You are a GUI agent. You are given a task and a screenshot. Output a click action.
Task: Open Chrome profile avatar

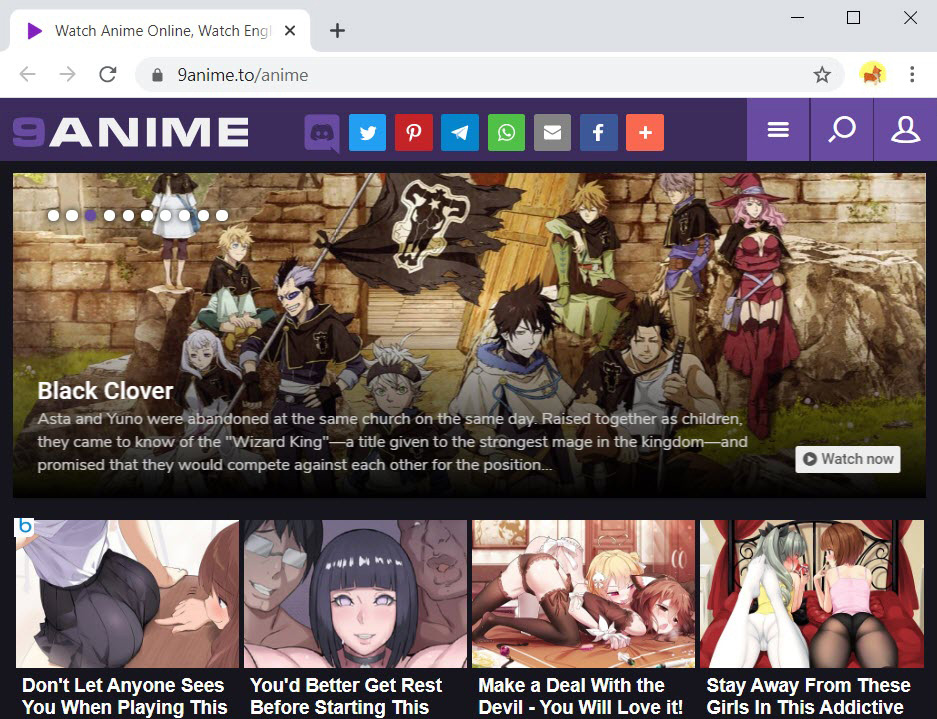[872, 74]
